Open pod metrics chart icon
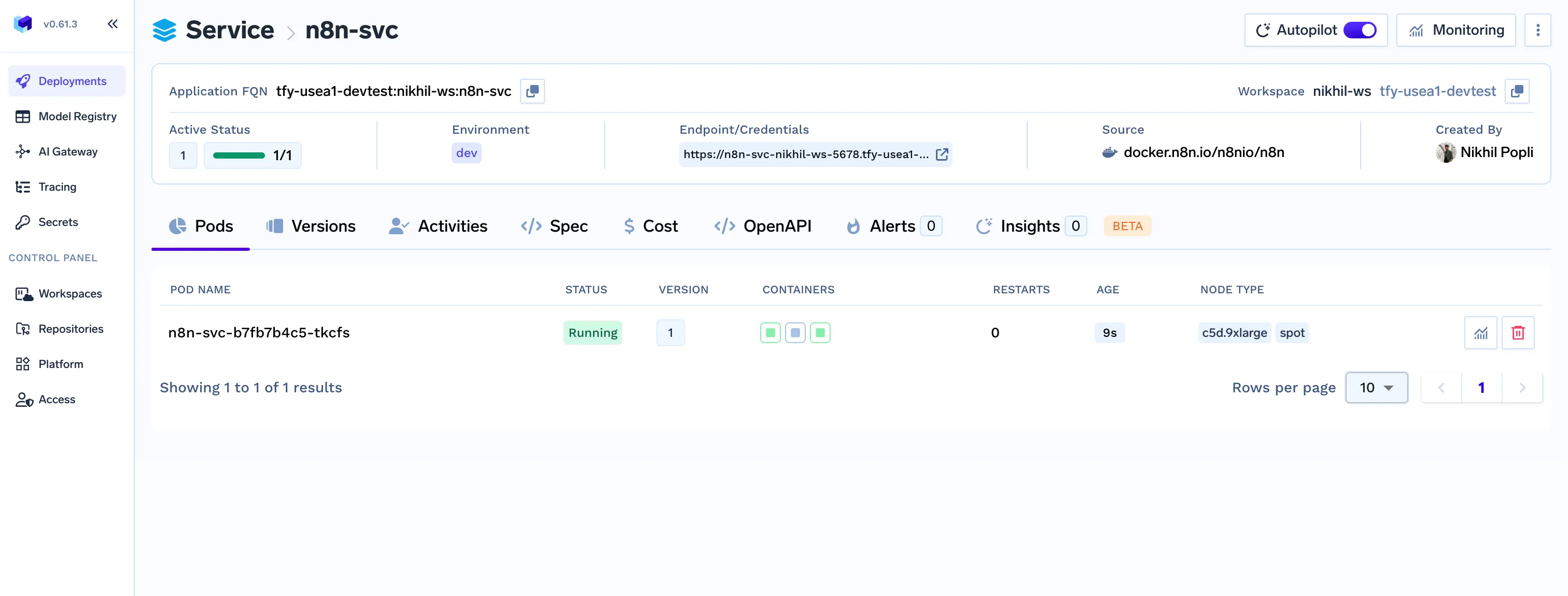This screenshot has height=596, width=1568. click(x=1480, y=333)
